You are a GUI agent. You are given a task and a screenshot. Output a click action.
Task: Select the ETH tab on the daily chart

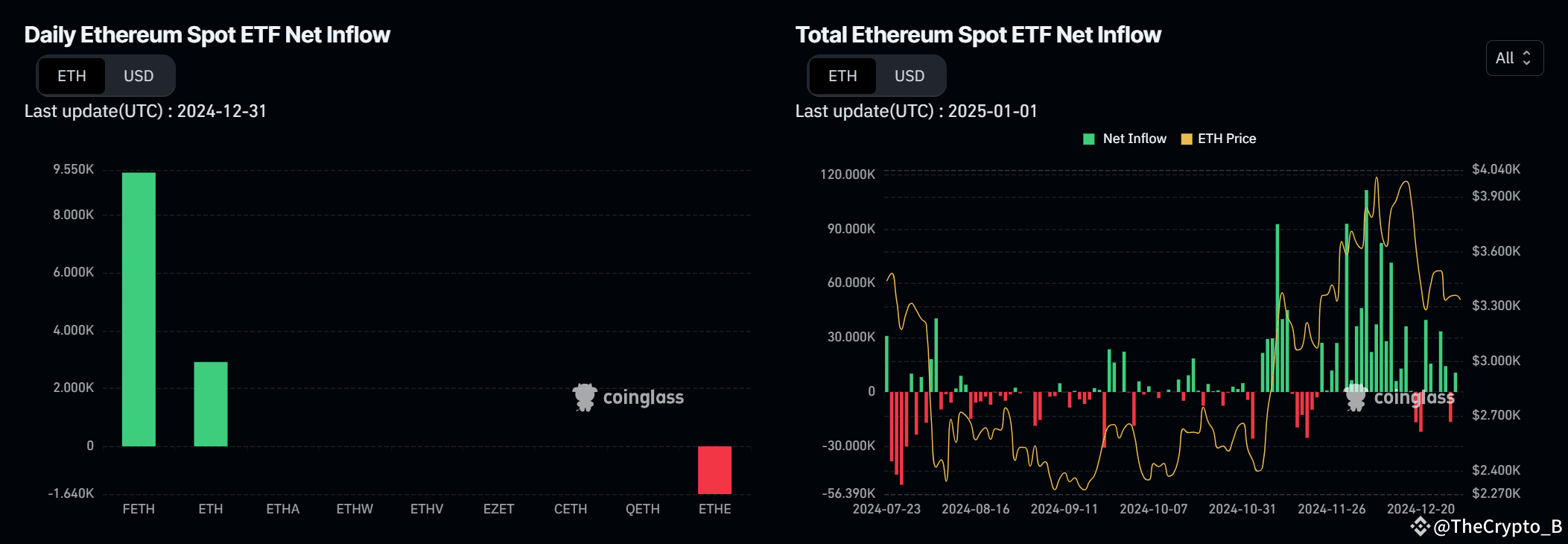pos(72,75)
